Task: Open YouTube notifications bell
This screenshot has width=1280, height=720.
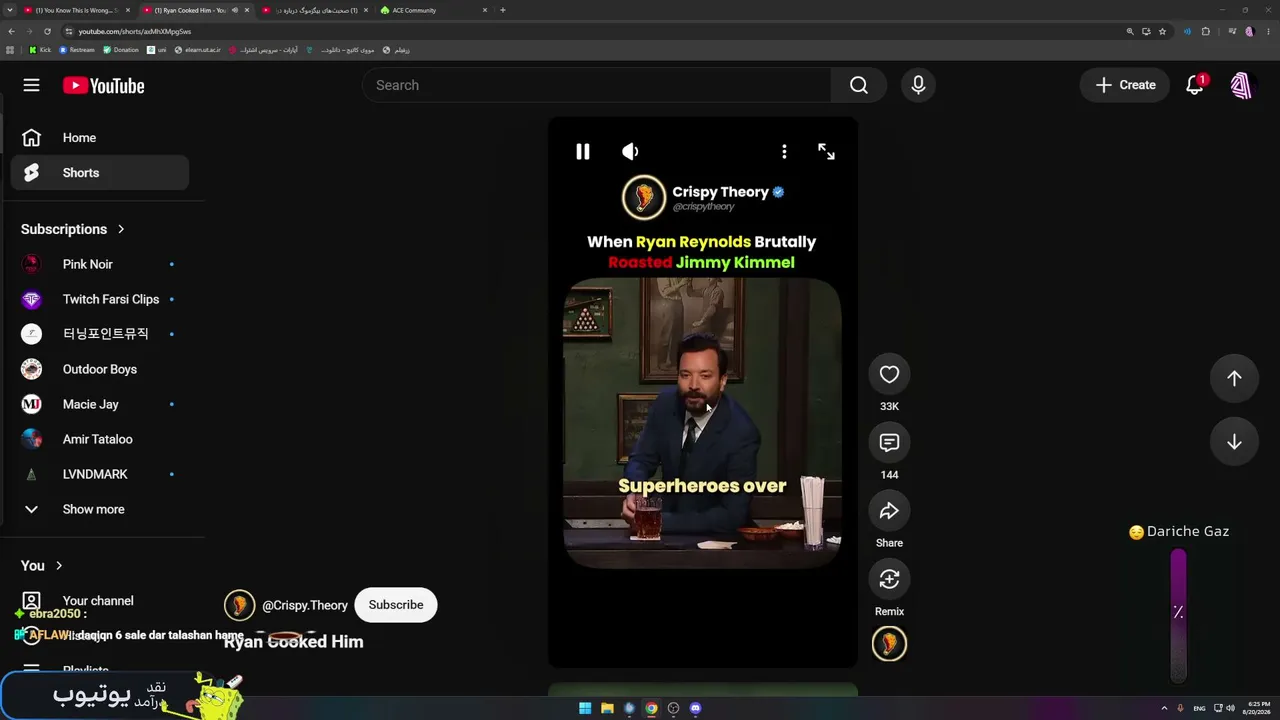Action: pyautogui.click(x=1195, y=85)
